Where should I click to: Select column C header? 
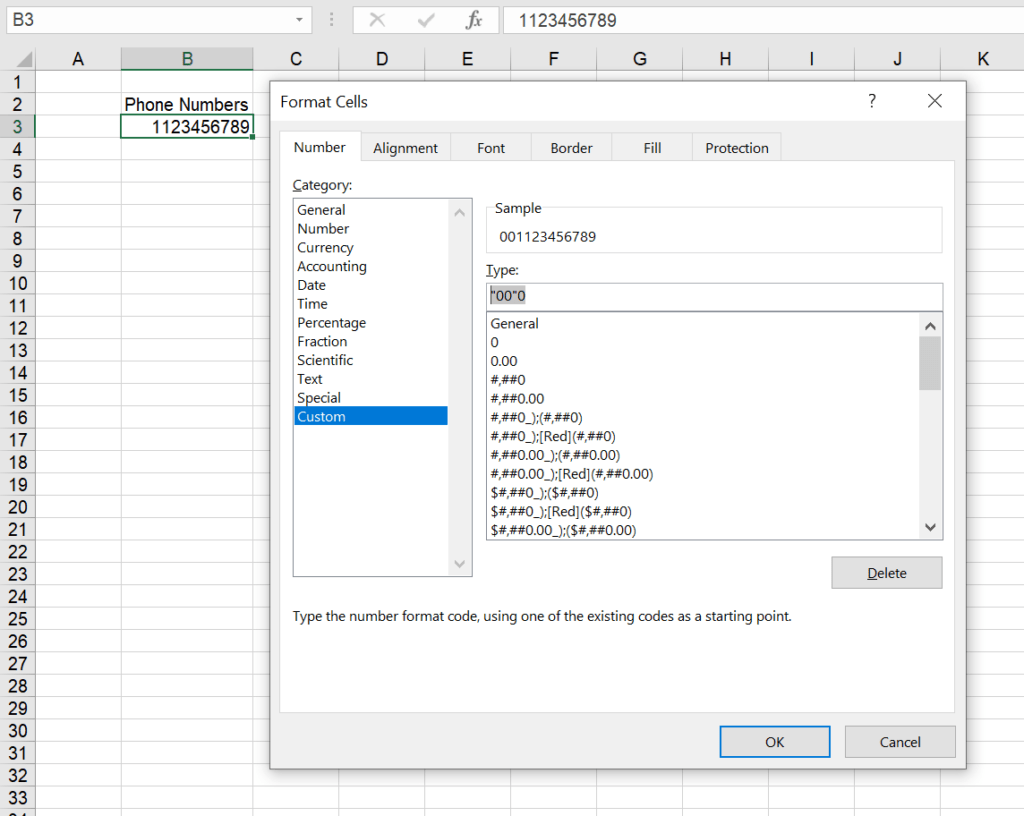[296, 59]
